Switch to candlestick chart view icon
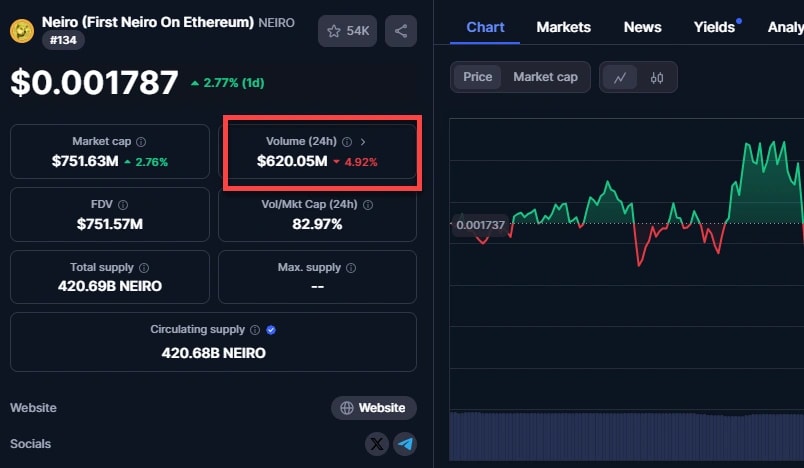 click(657, 77)
